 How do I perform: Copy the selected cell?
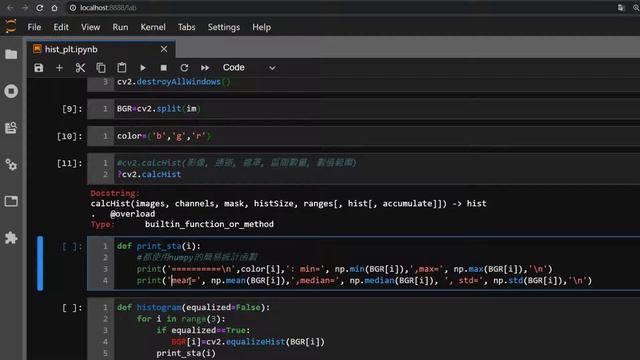coord(101,68)
